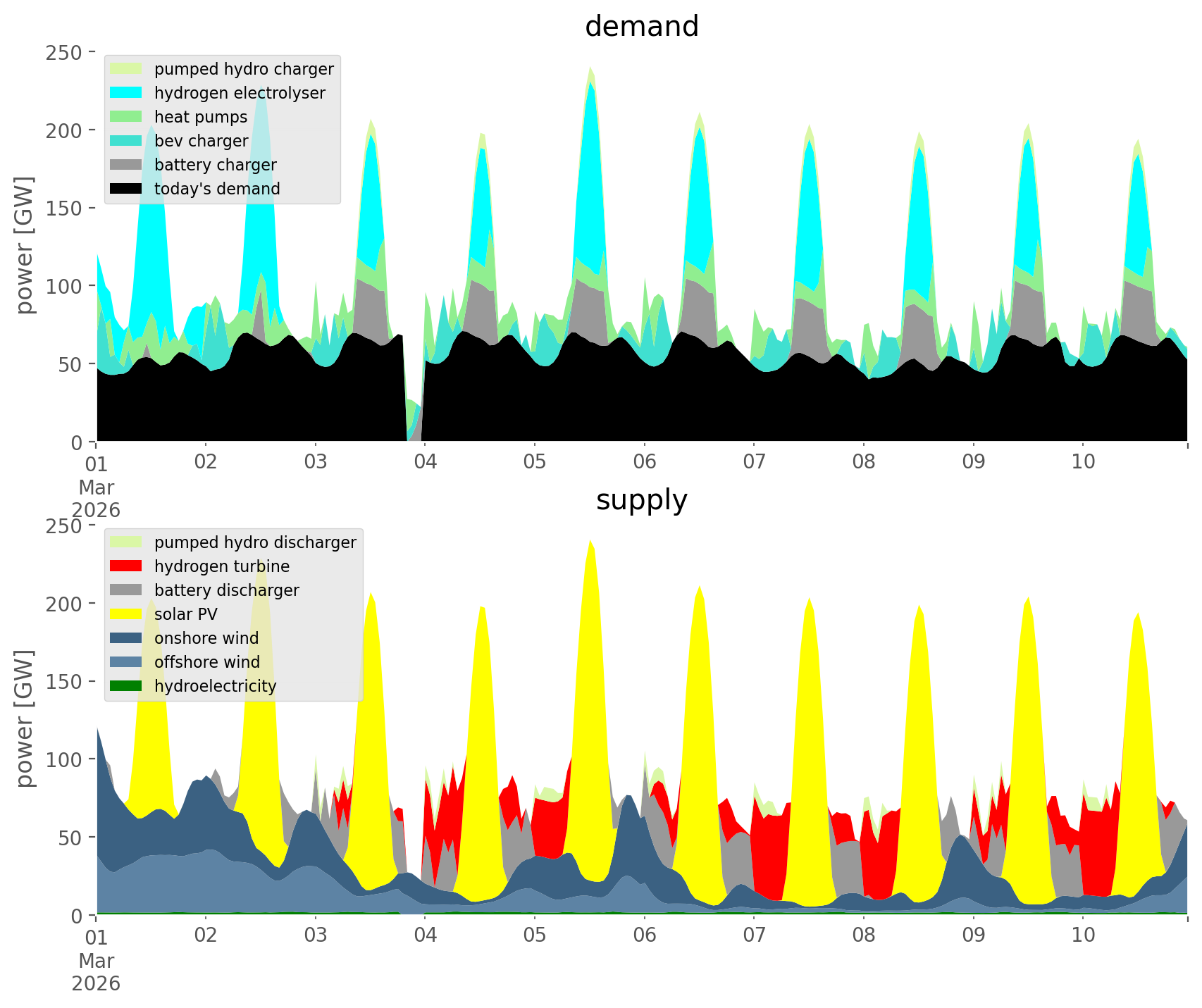Click the yellow solar PV legend swatch
This screenshot has height=1008, width=1202.
[127, 614]
